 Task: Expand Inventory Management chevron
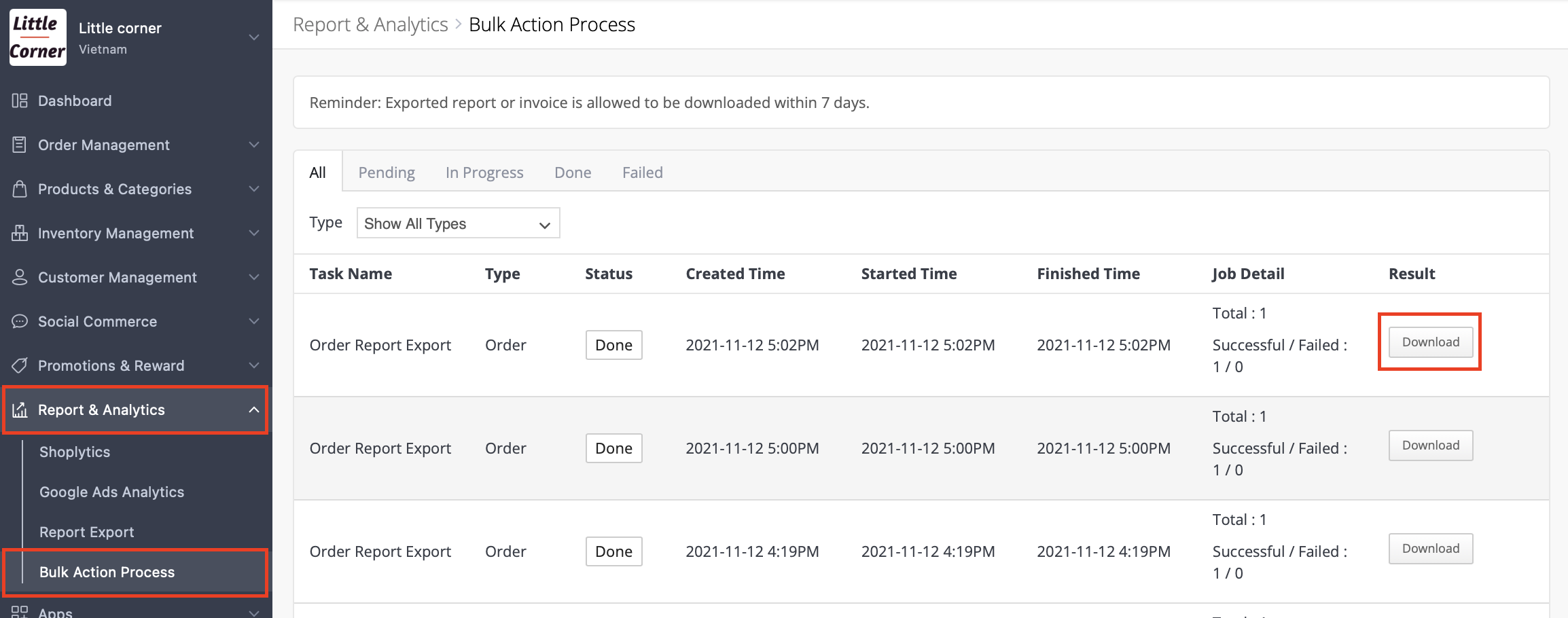click(x=254, y=233)
